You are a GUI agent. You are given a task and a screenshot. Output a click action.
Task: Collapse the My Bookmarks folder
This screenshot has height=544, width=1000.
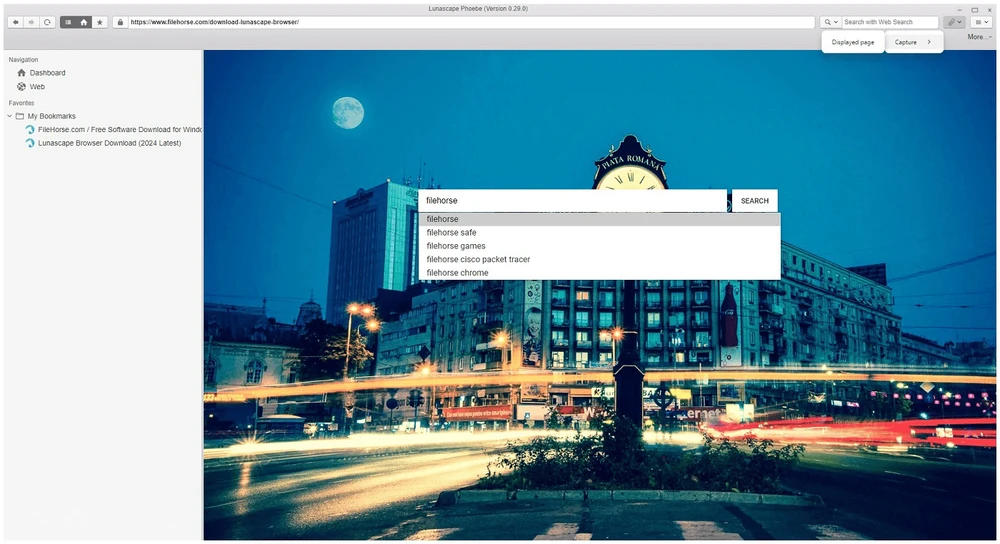tap(9, 116)
